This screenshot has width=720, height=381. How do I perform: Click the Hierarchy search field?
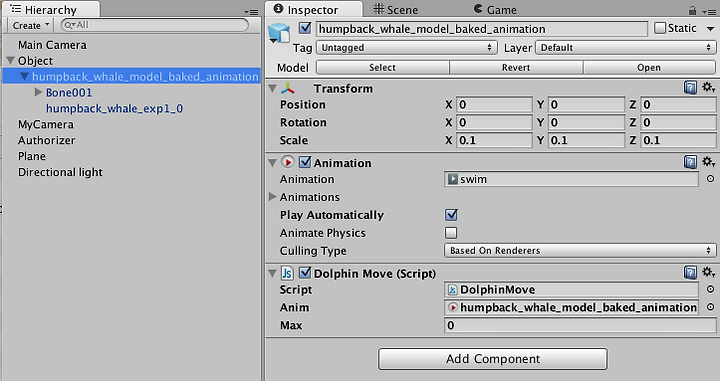tap(155, 25)
